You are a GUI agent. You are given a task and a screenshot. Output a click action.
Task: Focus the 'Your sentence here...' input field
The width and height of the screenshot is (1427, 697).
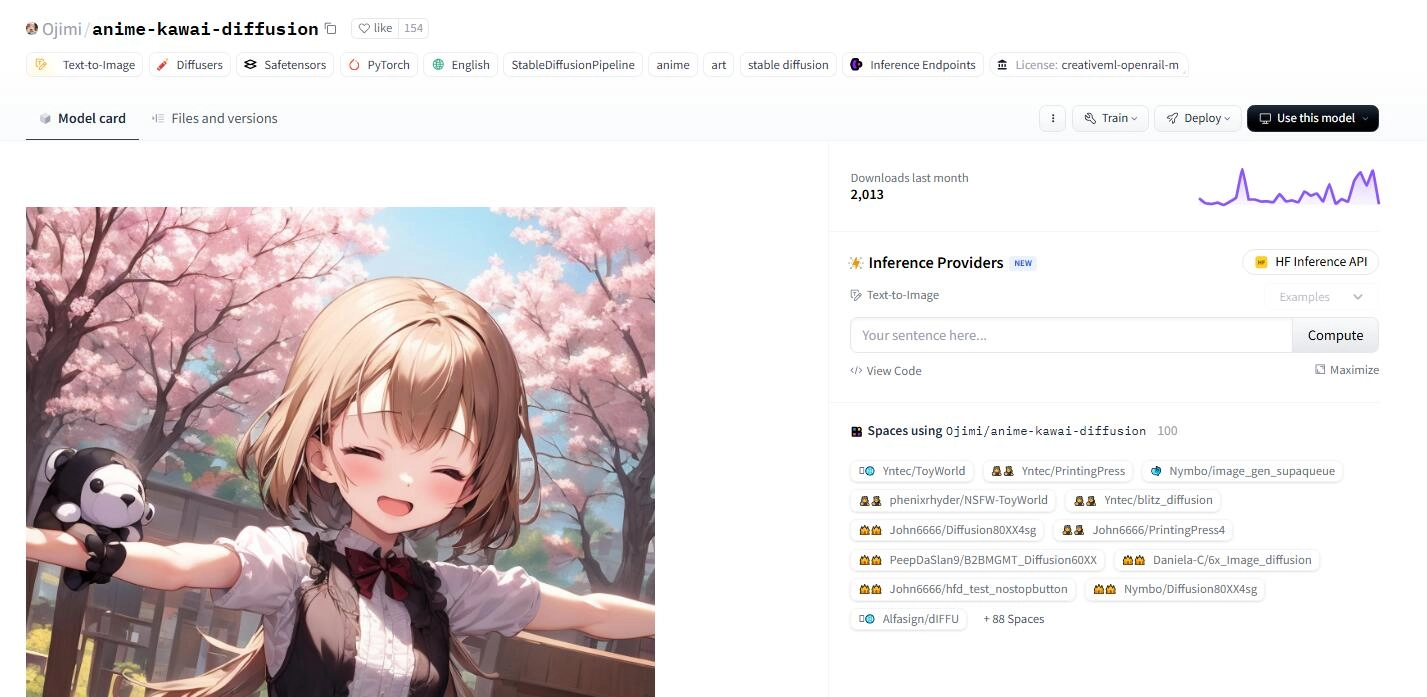tap(1070, 336)
